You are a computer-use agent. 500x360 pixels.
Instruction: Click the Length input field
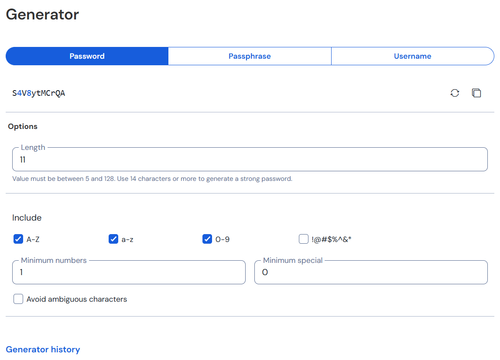[250, 159]
